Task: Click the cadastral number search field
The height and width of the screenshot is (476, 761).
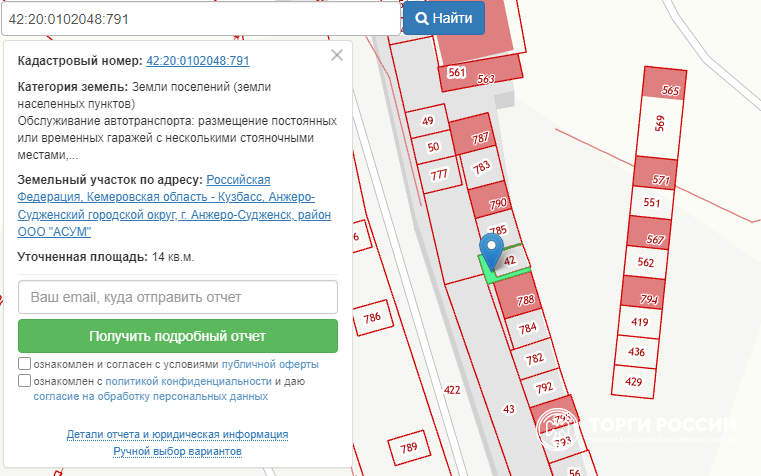Action: (x=200, y=18)
